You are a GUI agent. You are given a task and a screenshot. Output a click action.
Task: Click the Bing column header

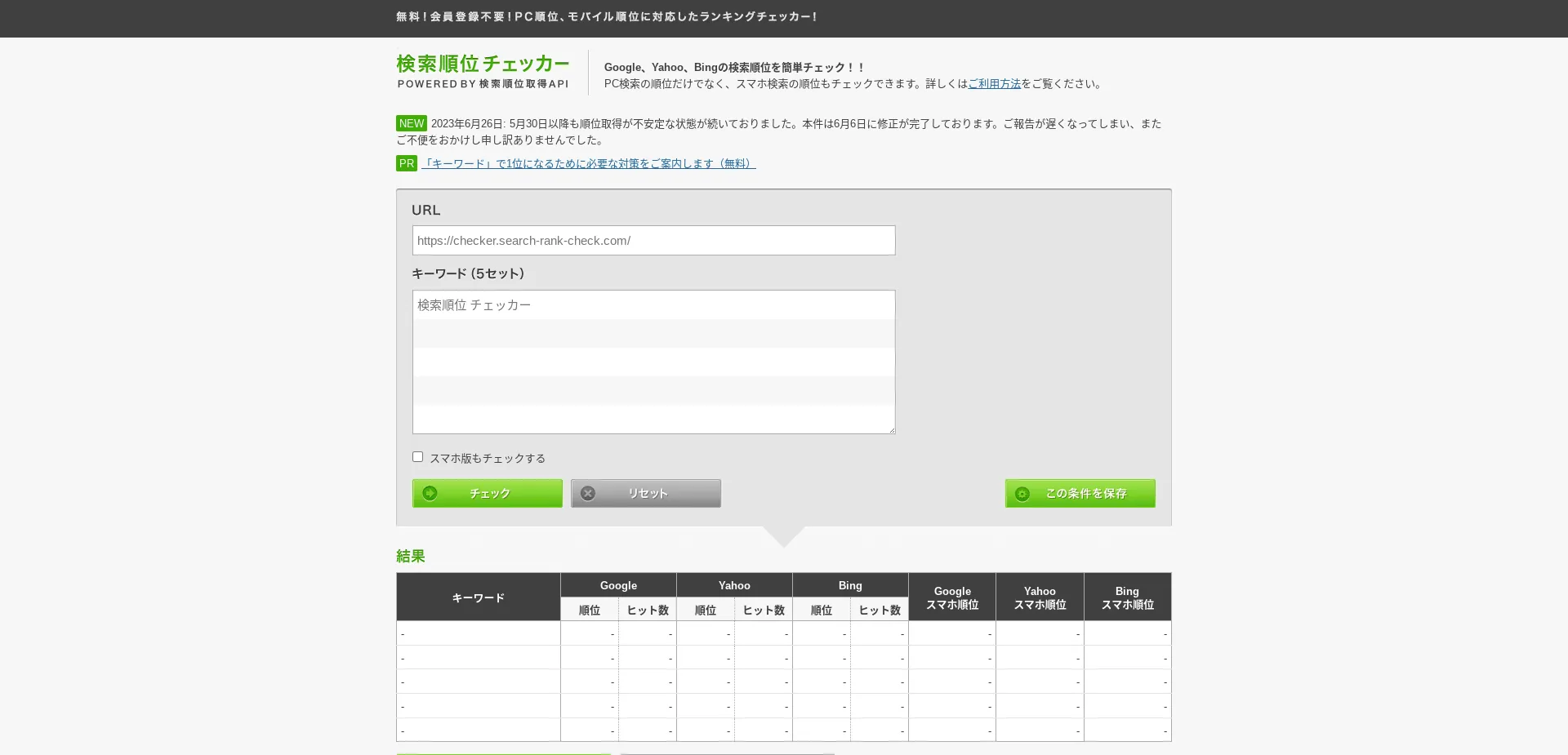850,585
